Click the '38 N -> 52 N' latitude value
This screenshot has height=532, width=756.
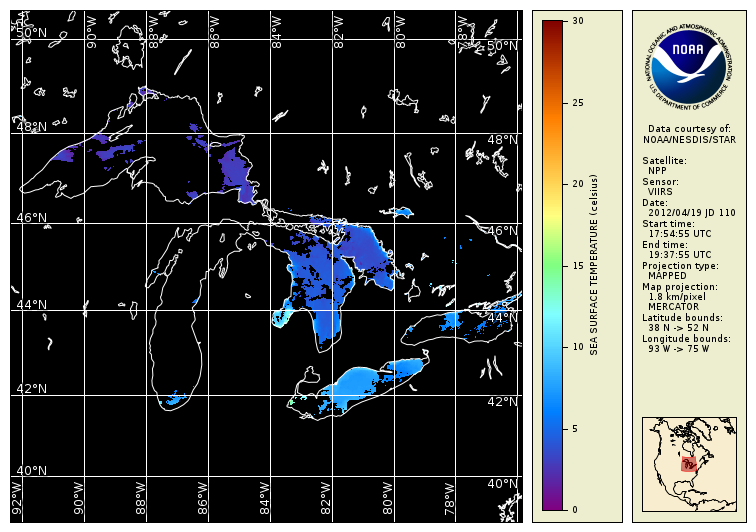point(679,328)
